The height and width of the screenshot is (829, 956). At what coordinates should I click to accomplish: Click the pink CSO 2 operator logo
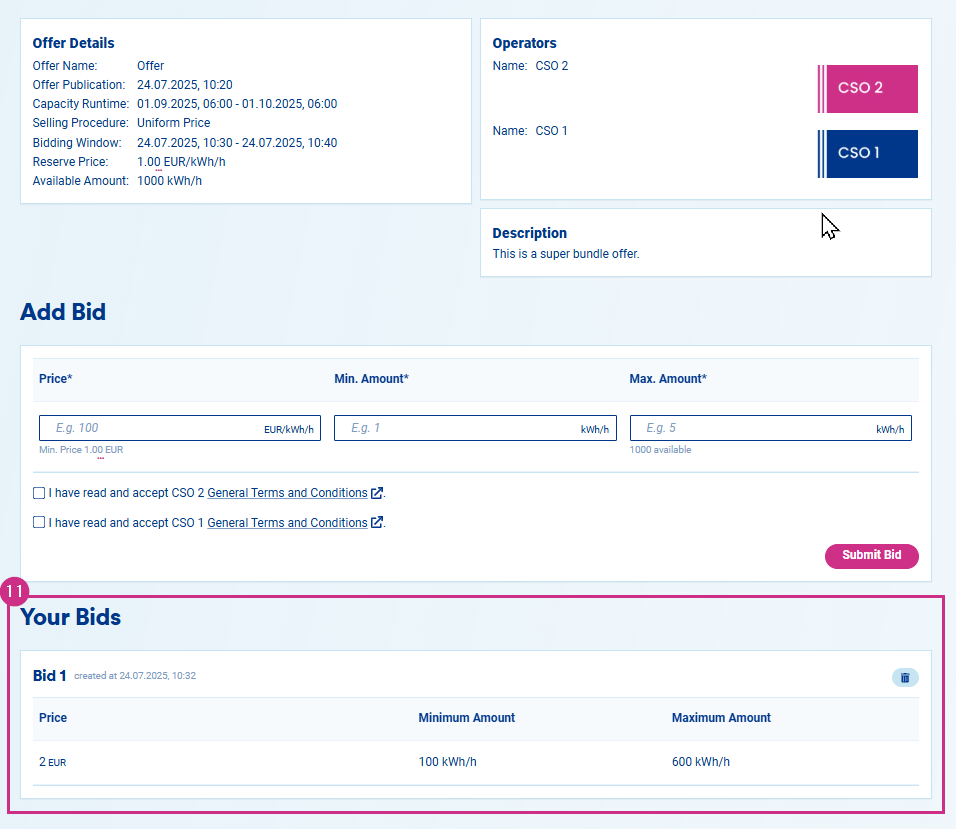tap(867, 88)
